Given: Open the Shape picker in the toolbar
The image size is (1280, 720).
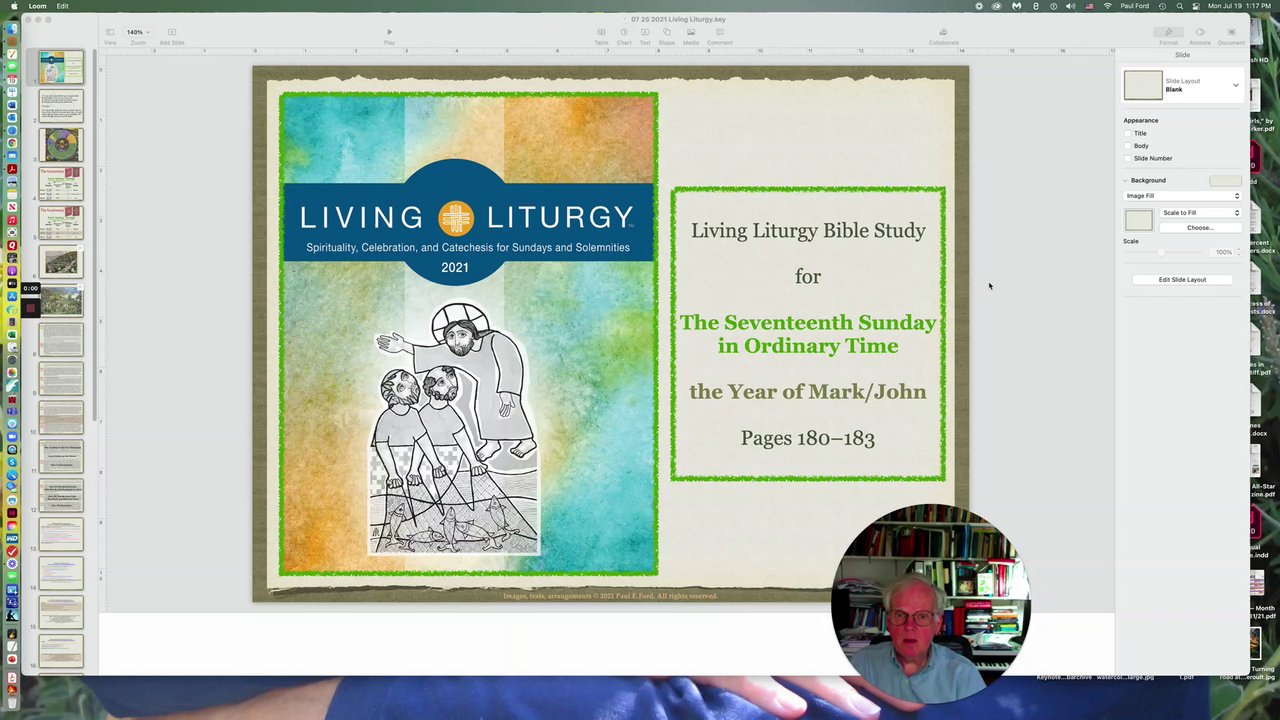Looking at the screenshot, I should [666, 36].
